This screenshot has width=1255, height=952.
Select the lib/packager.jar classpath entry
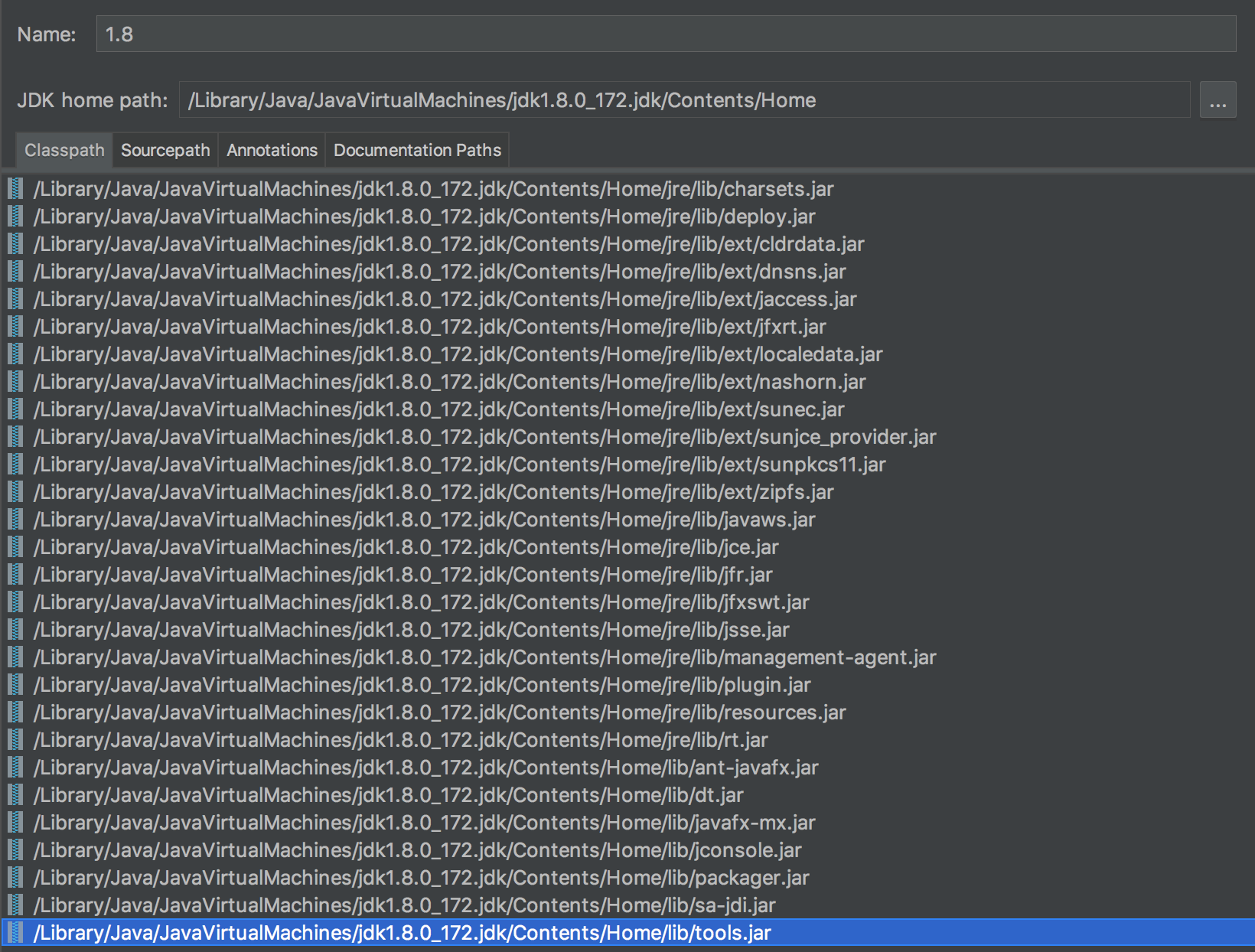(627, 877)
